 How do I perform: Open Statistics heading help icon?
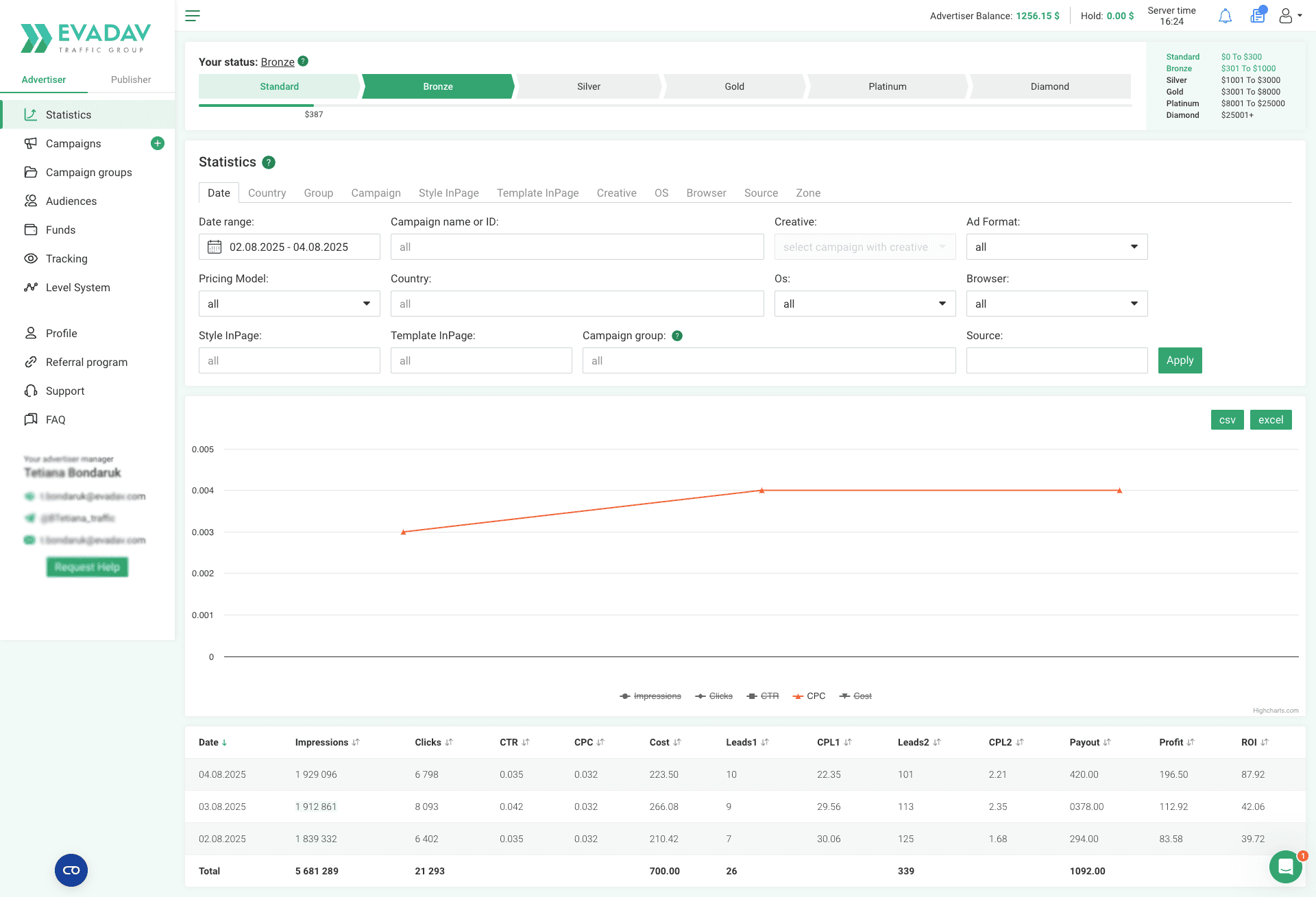[269, 162]
